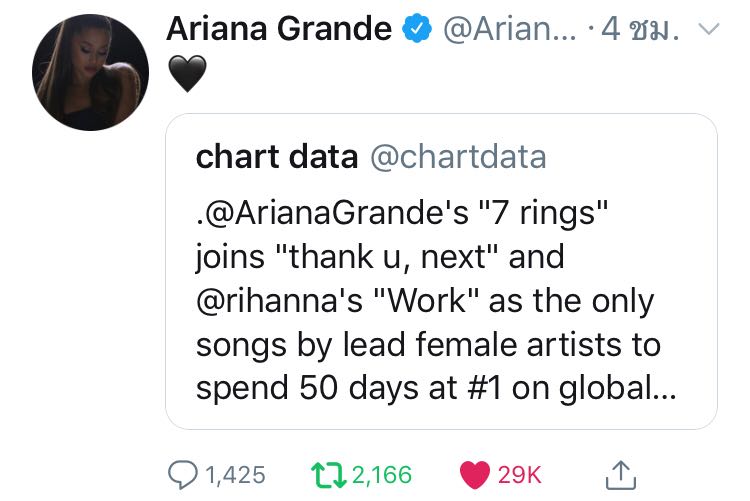The width and height of the screenshot is (750, 501).
Task: Open the @Arian... handle link
Action: (510, 29)
